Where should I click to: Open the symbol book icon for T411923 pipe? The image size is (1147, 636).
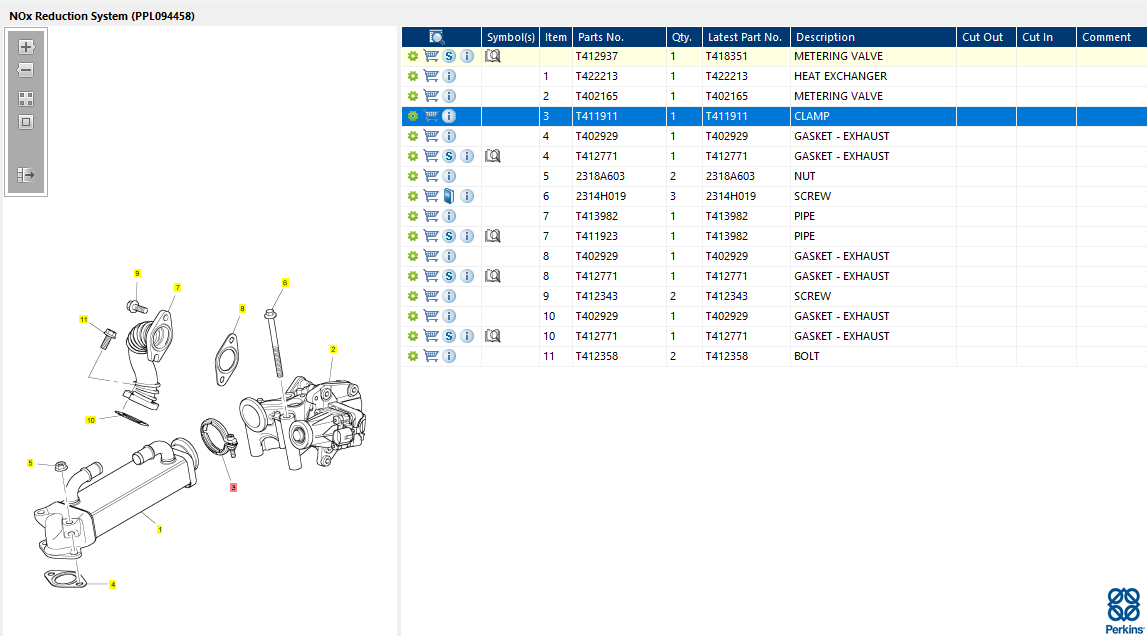tap(492, 236)
